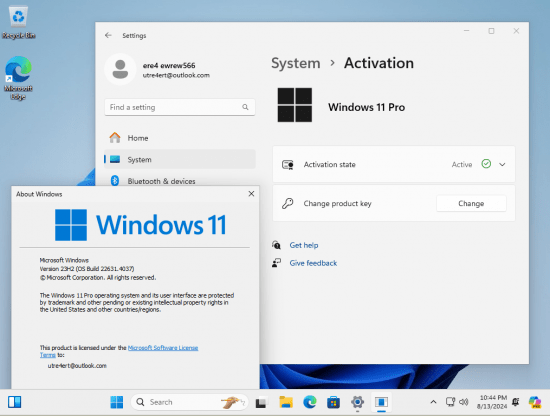Open notifications bell icon
Image resolution: width=550 pixels, height=416 pixels.
point(515,402)
